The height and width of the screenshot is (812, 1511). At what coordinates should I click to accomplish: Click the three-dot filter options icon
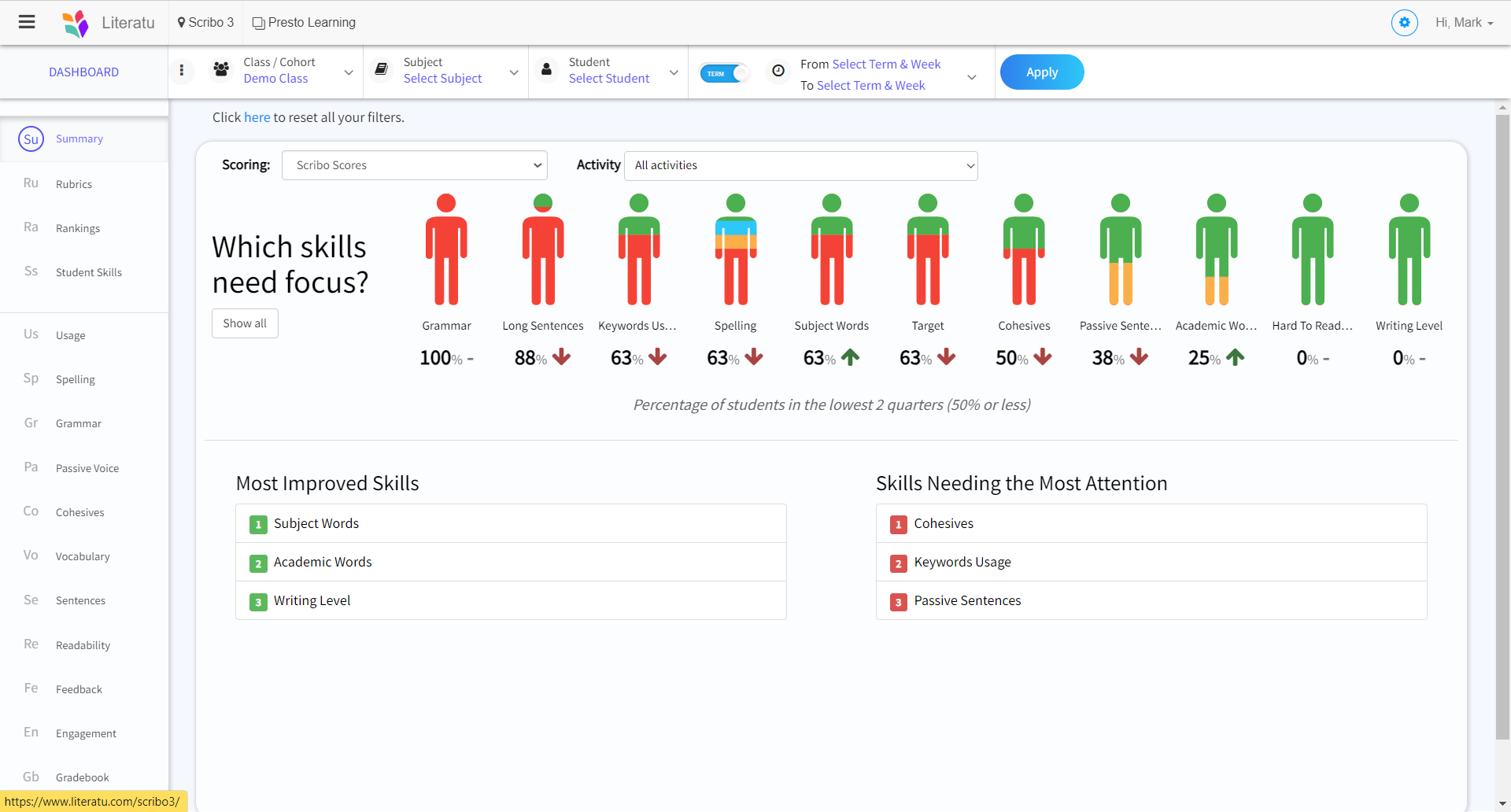(x=182, y=71)
